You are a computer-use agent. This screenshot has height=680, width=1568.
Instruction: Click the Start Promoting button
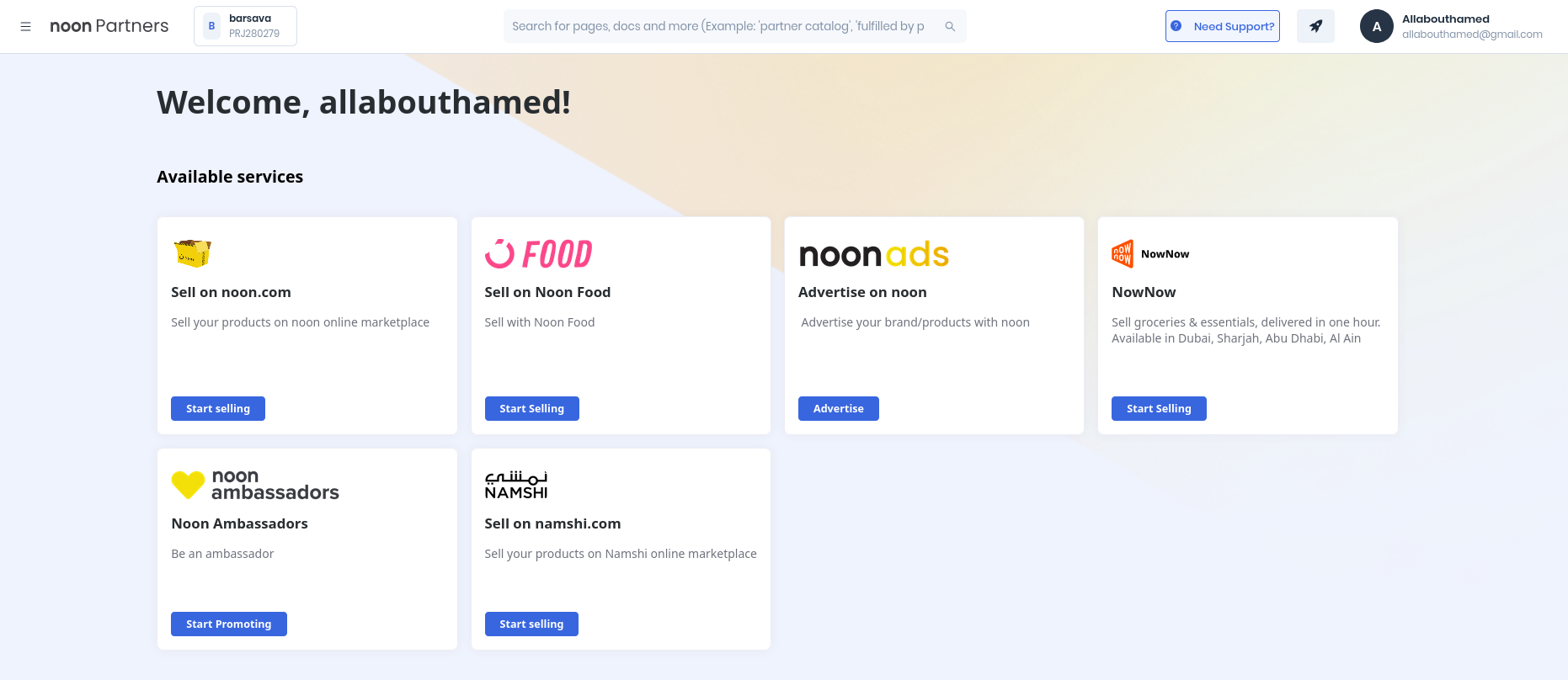click(229, 624)
